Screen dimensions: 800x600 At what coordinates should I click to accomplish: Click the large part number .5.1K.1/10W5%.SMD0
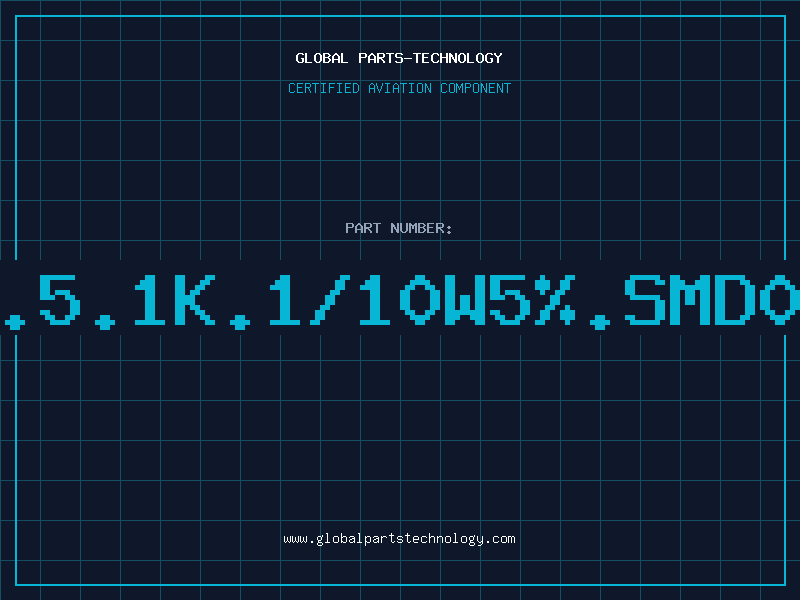(400, 301)
